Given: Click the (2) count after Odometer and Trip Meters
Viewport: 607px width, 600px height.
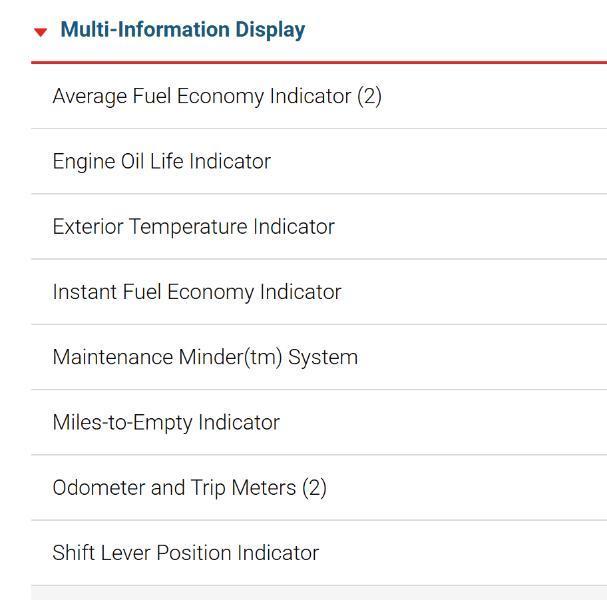Looking at the screenshot, I should [x=314, y=488].
